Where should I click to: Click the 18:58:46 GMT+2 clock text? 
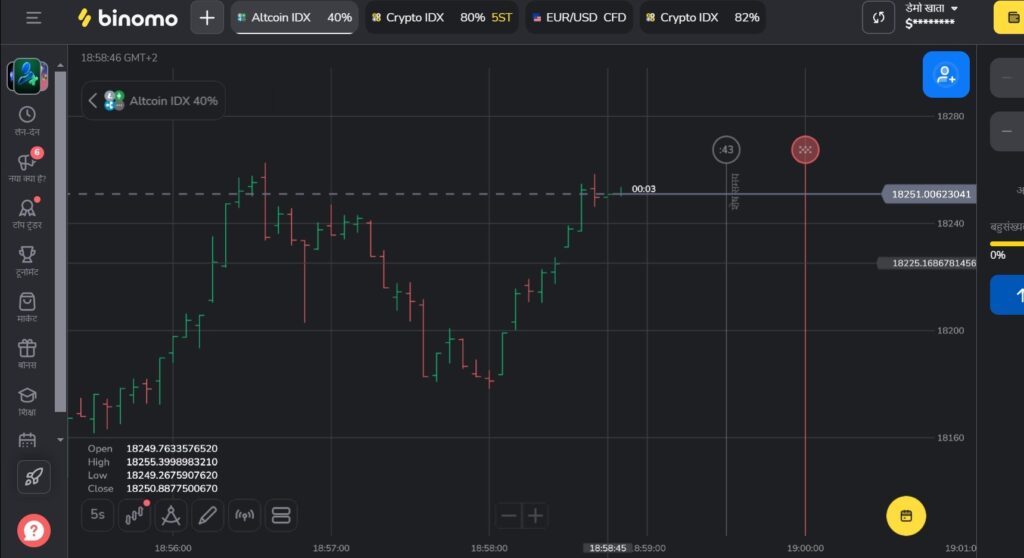pyautogui.click(x=119, y=57)
